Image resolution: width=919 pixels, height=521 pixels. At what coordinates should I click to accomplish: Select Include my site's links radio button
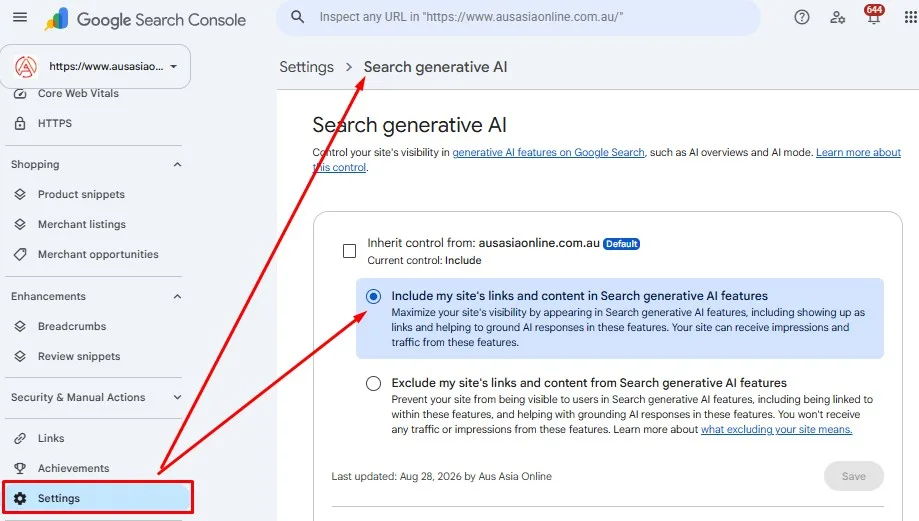point(373,297)
